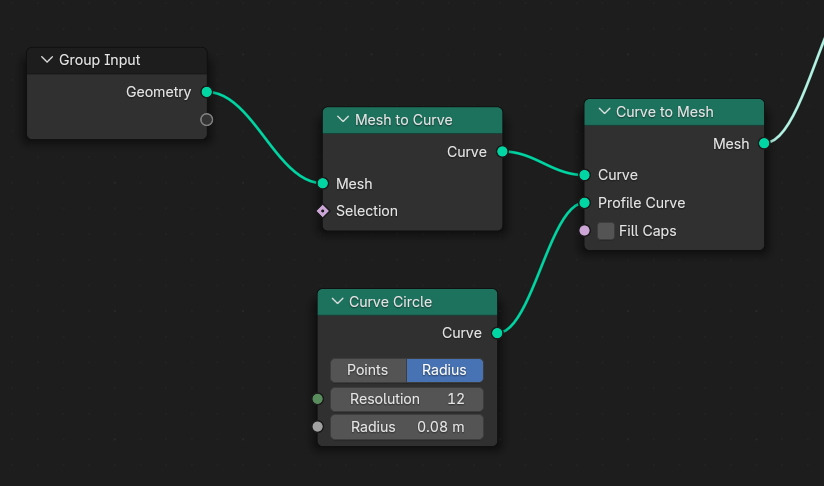Click the Mesh label in Mesh to Curve
The width and height of the screenshot is (824, 486).
tap(354, 183)
